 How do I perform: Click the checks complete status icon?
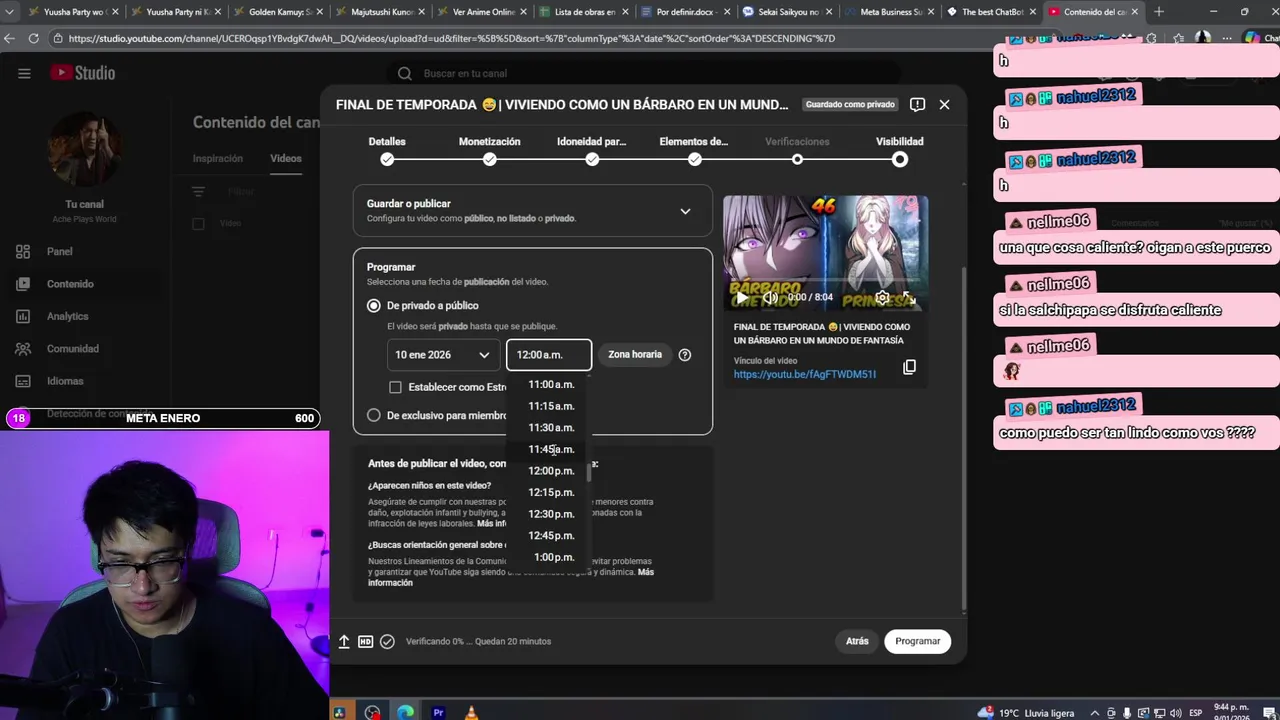click(x=387, y=641)
